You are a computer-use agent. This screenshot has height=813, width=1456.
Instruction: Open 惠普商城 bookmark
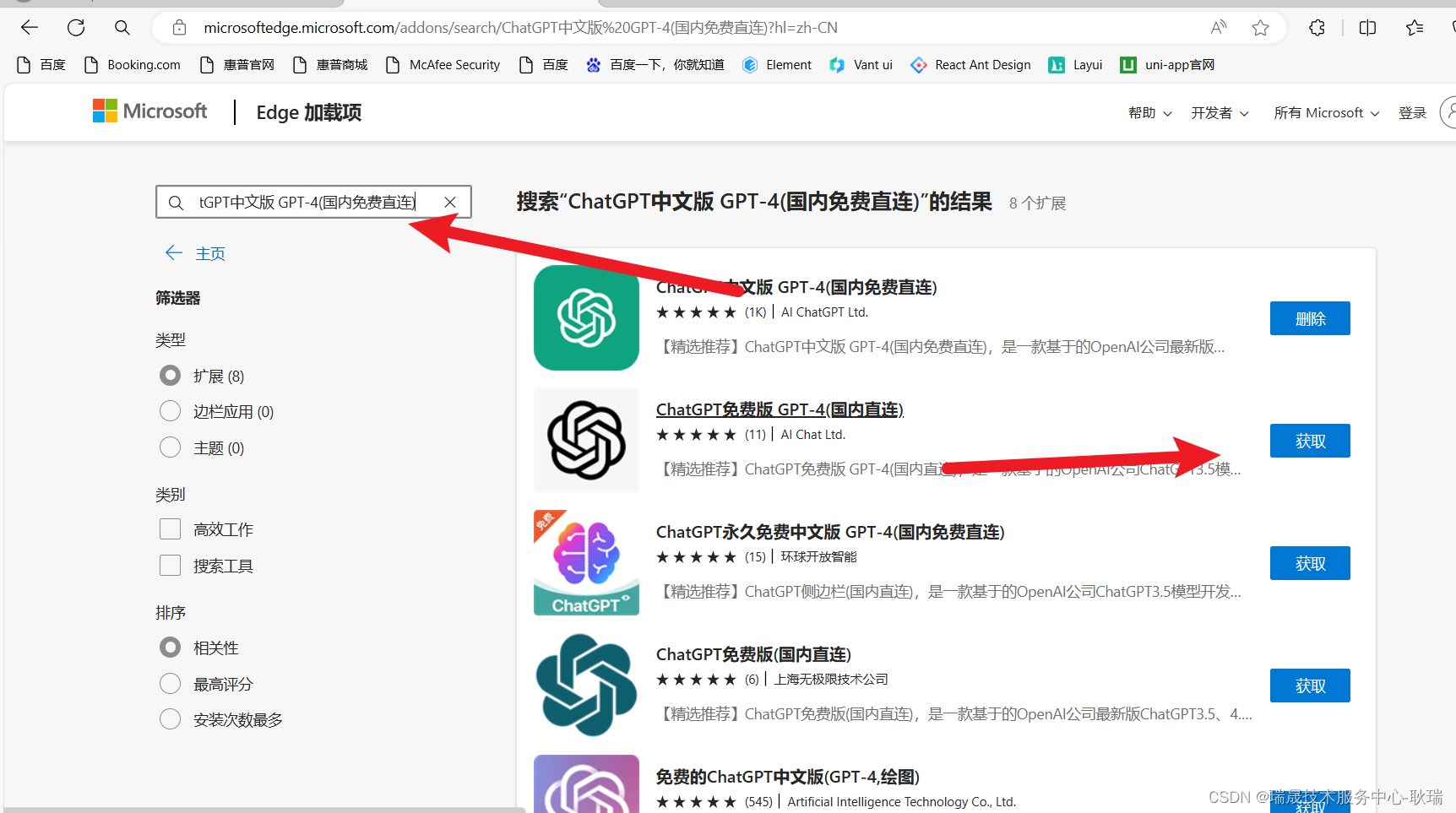click(x=330, y=65)
